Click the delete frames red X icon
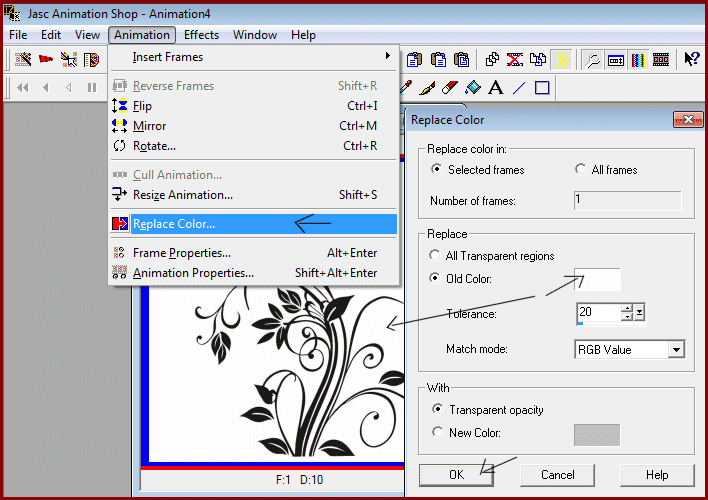This screenshot has width=708, height=500. point(515,59)
